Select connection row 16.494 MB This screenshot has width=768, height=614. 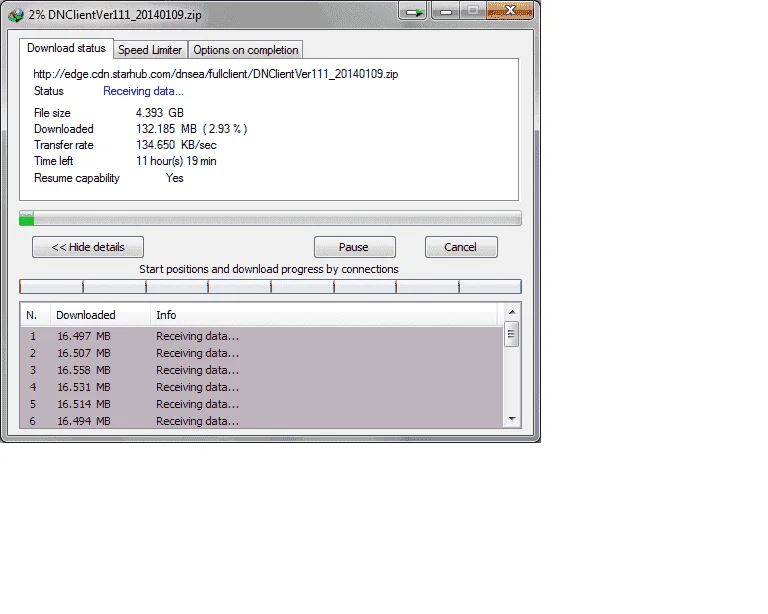[x=262, y=421]
